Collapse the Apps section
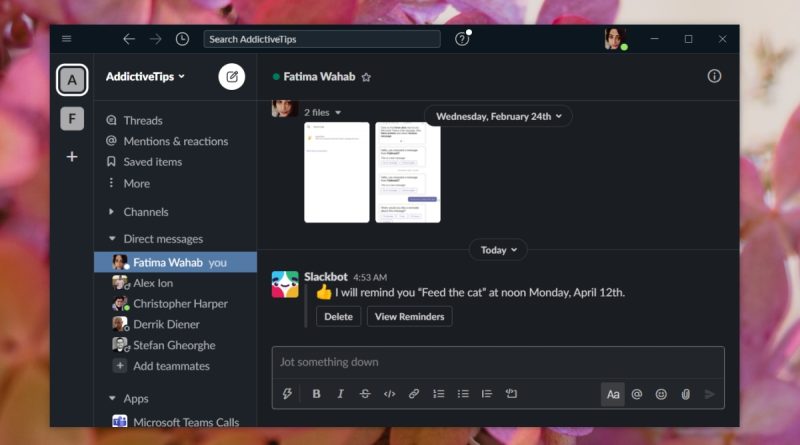Screen dimensions: 800x445 [x=112, y=399]
